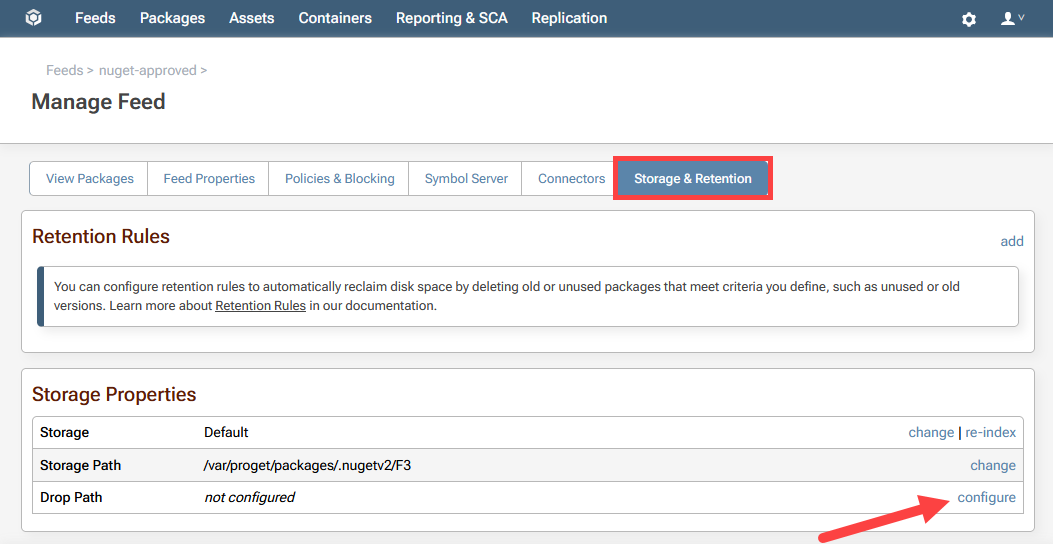
Task: Open Reporting & SCA section
Action: [451, 18]
